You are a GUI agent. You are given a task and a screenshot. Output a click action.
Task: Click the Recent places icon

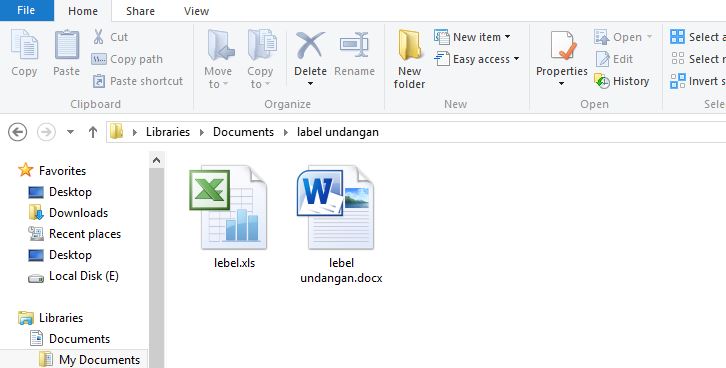point(36,234)
